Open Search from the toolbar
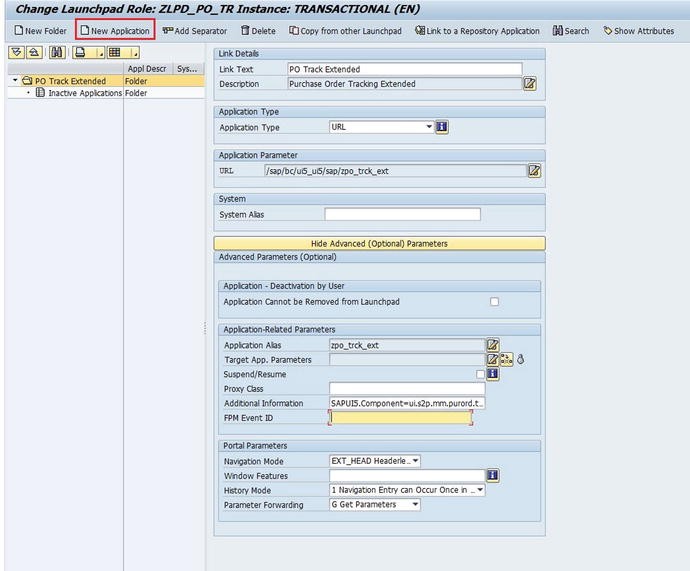690x571 pixels. (571, 31)
